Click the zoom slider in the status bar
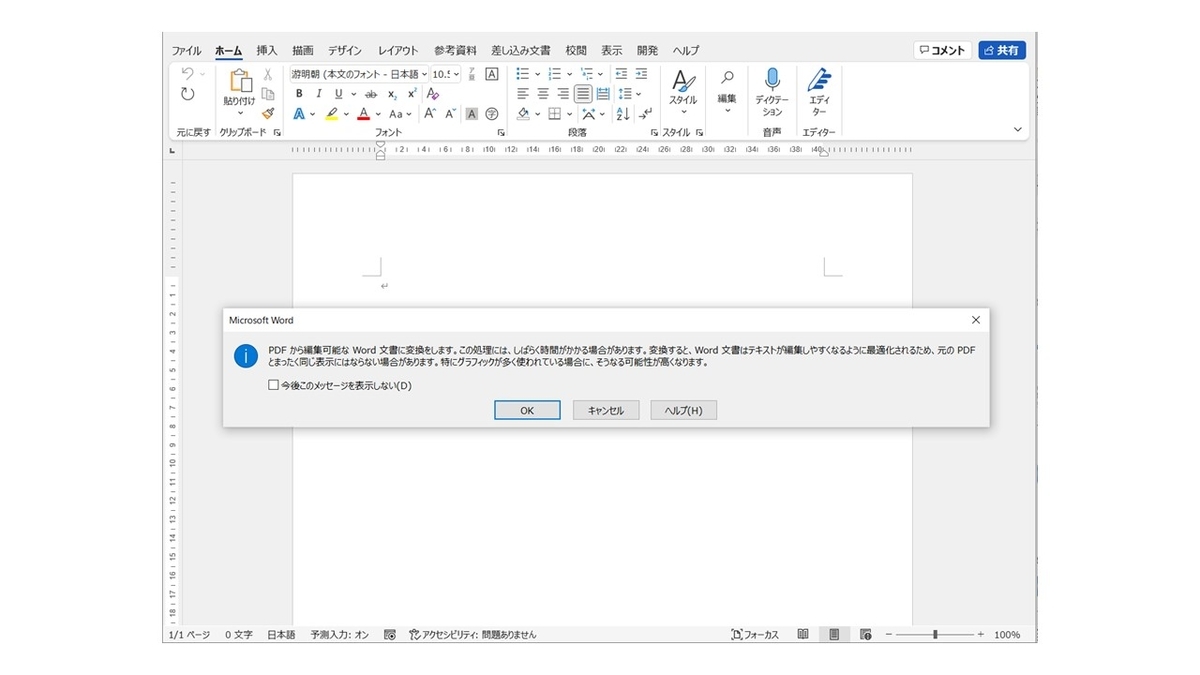 pos(934,635)
